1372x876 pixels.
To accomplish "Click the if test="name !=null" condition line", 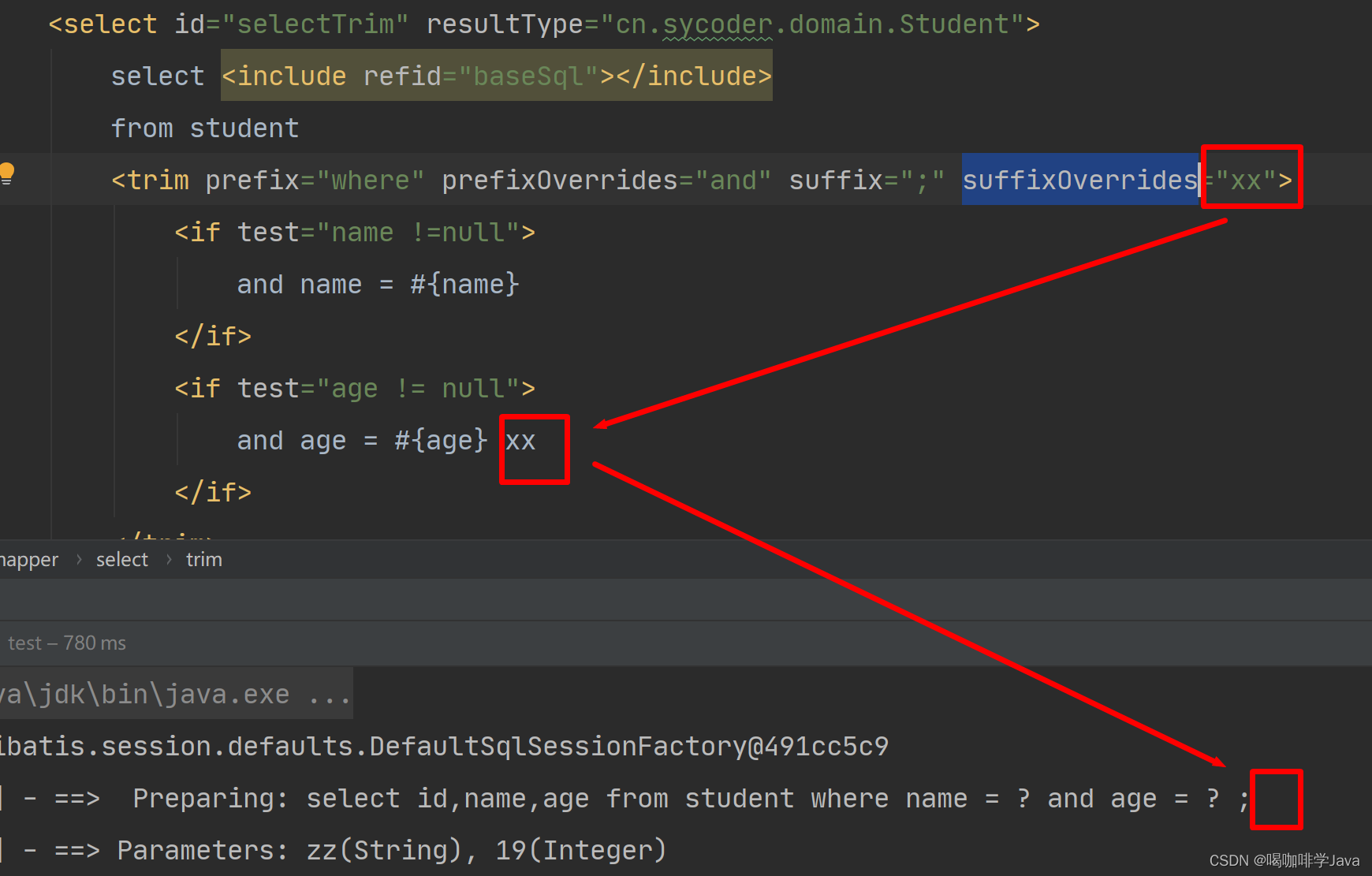I will [x=355, y=232].
